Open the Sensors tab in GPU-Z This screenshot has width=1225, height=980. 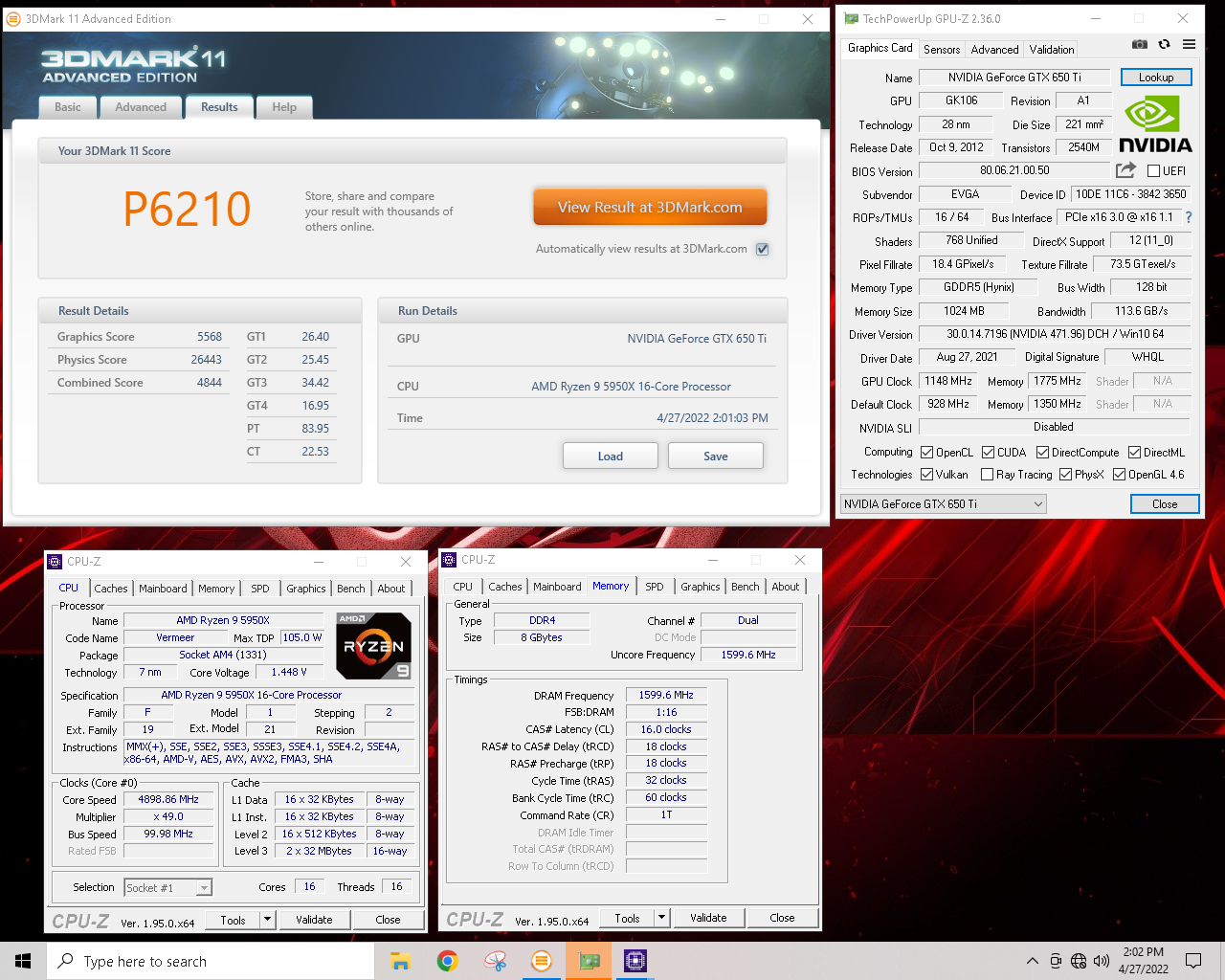(942, 50)
